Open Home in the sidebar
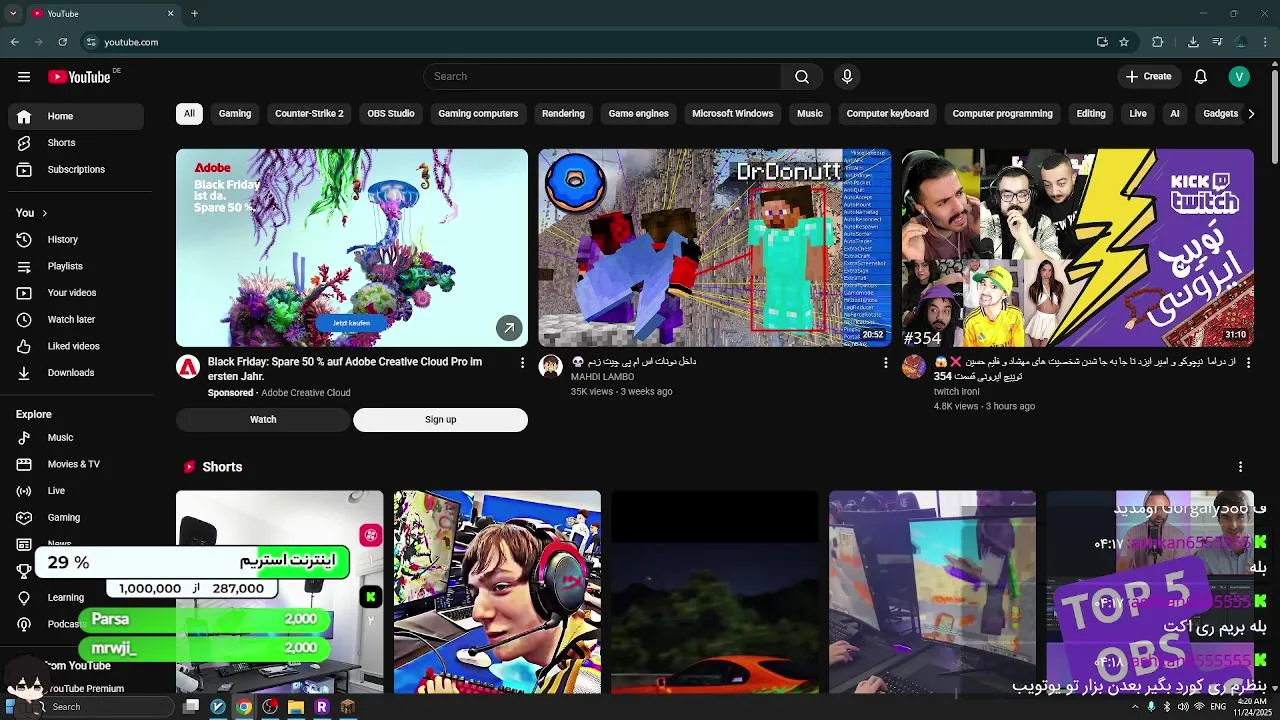 click(x=76, y=116)
